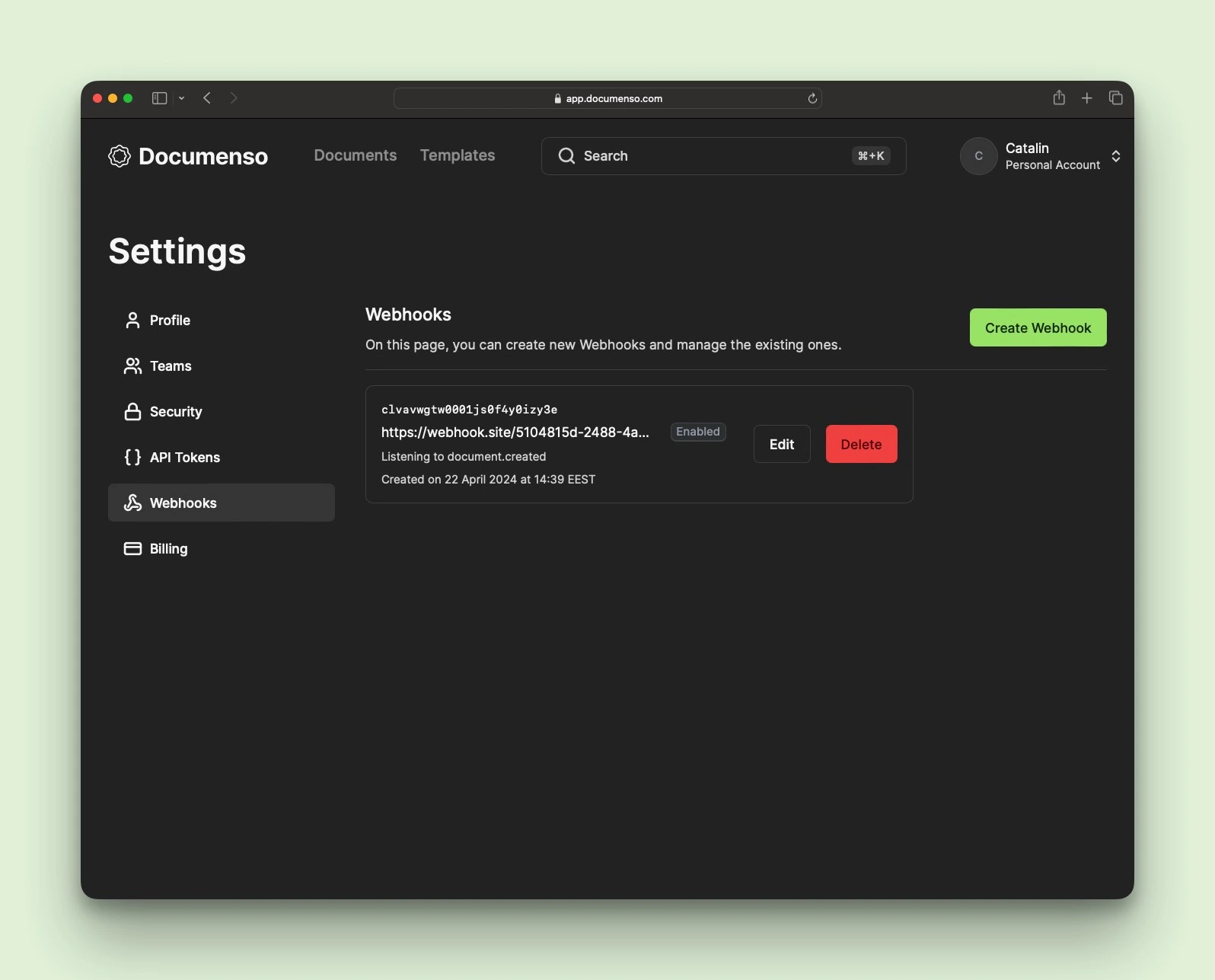Click the Profile person icon in sidebar

point(132,321)
